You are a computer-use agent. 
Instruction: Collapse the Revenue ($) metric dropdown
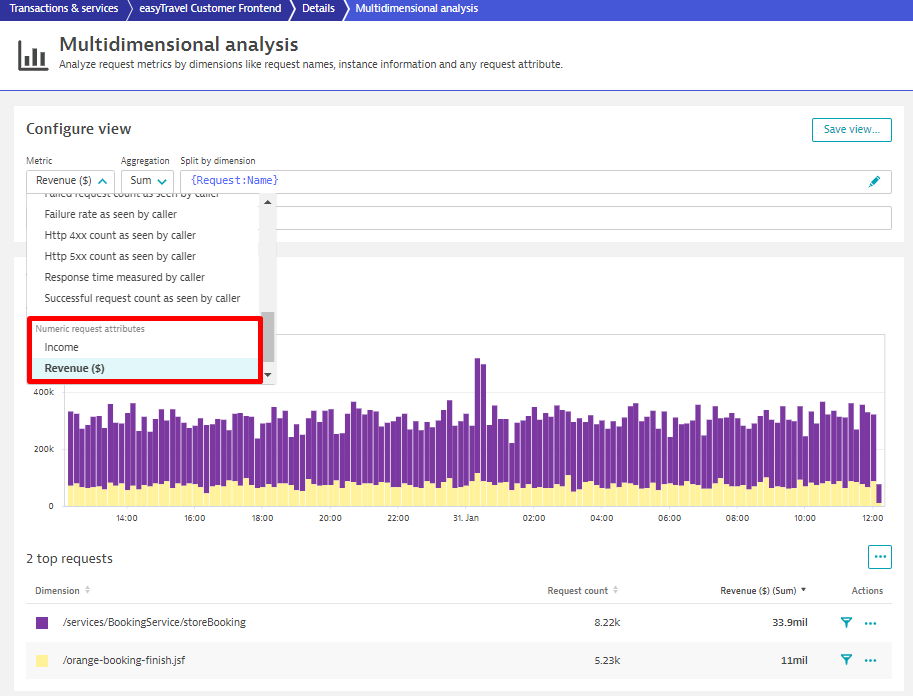pos(70,181)
